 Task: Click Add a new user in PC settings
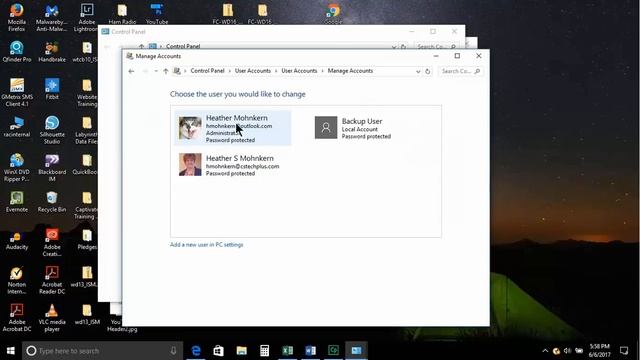207,244
